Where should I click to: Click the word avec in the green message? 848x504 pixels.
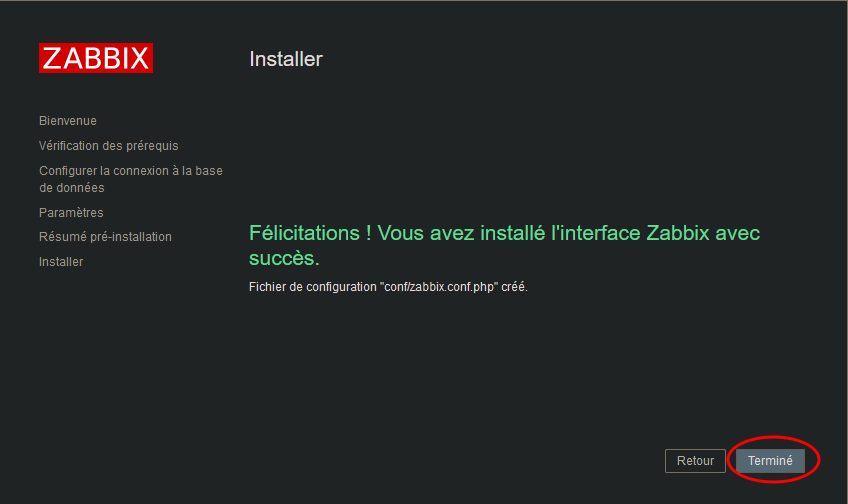coord(738,233)
